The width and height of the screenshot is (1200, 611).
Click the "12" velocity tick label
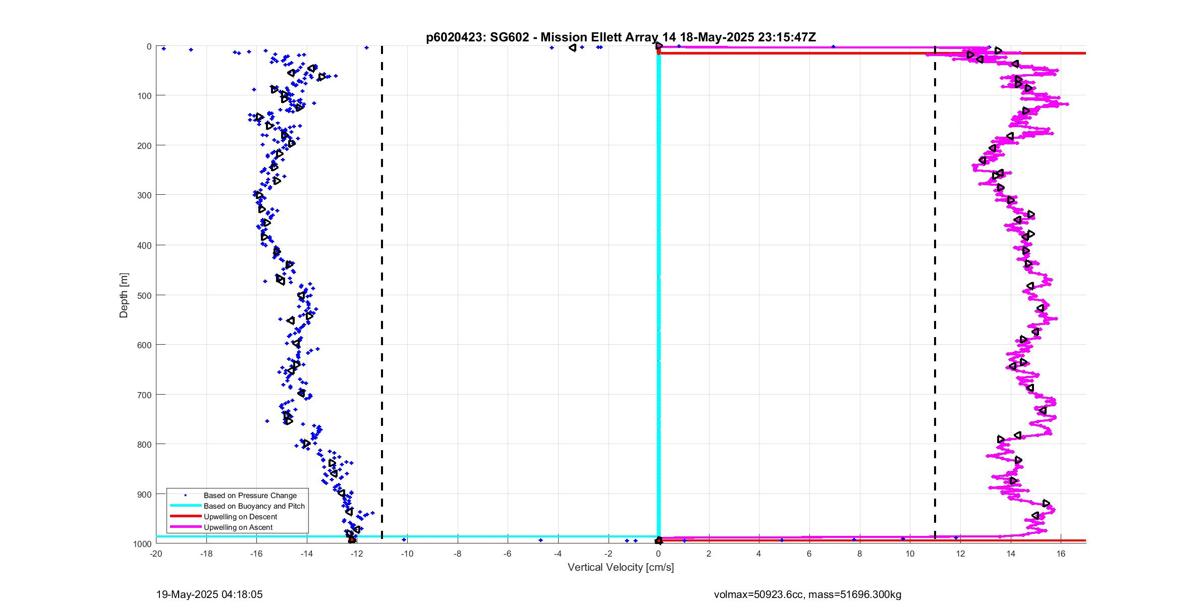960,552
